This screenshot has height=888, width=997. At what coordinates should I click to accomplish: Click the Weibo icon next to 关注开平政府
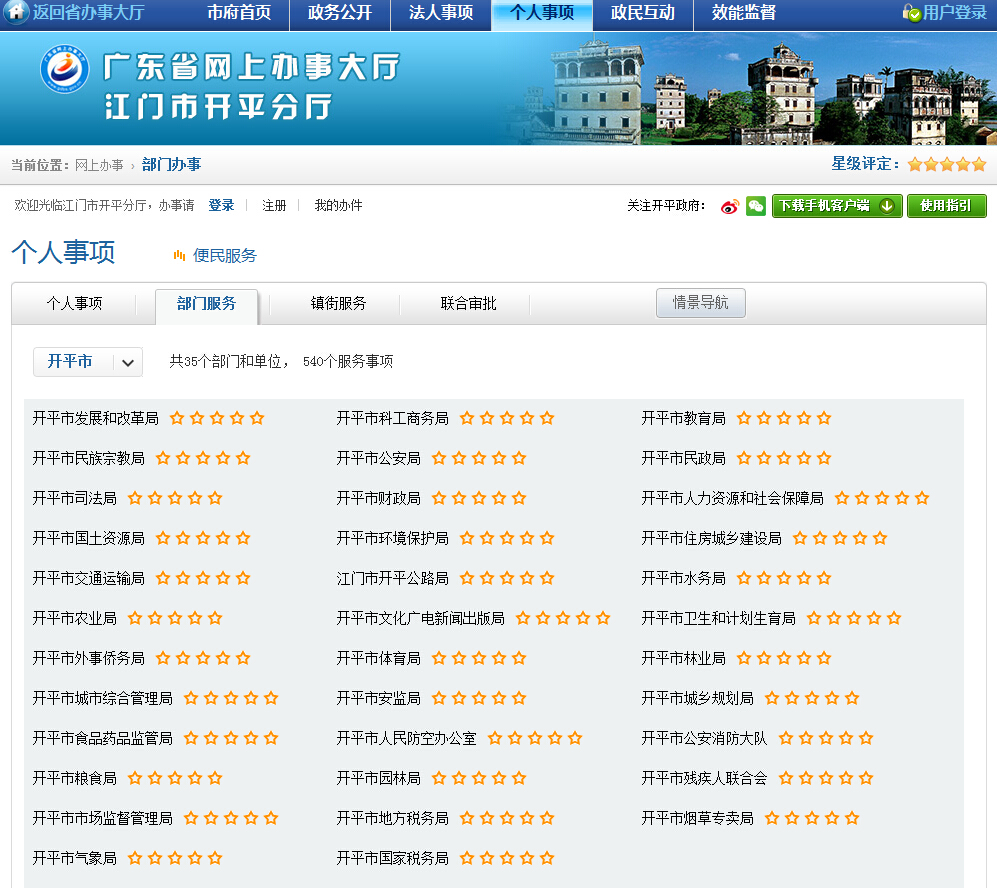(730, 206)
